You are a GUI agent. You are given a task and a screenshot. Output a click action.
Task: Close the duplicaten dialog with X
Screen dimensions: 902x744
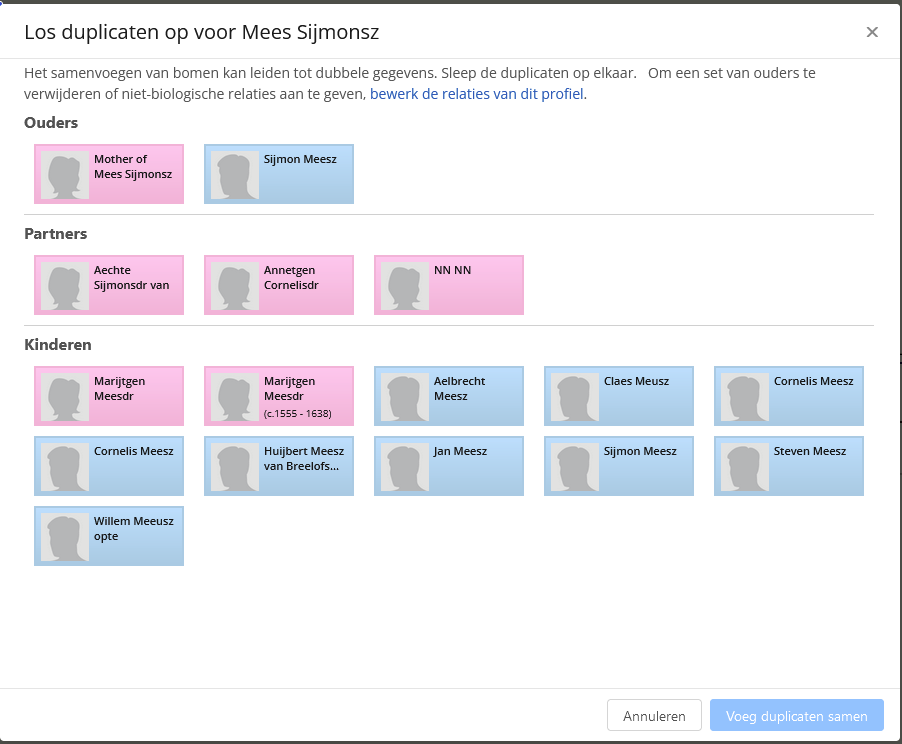[872, 32]
